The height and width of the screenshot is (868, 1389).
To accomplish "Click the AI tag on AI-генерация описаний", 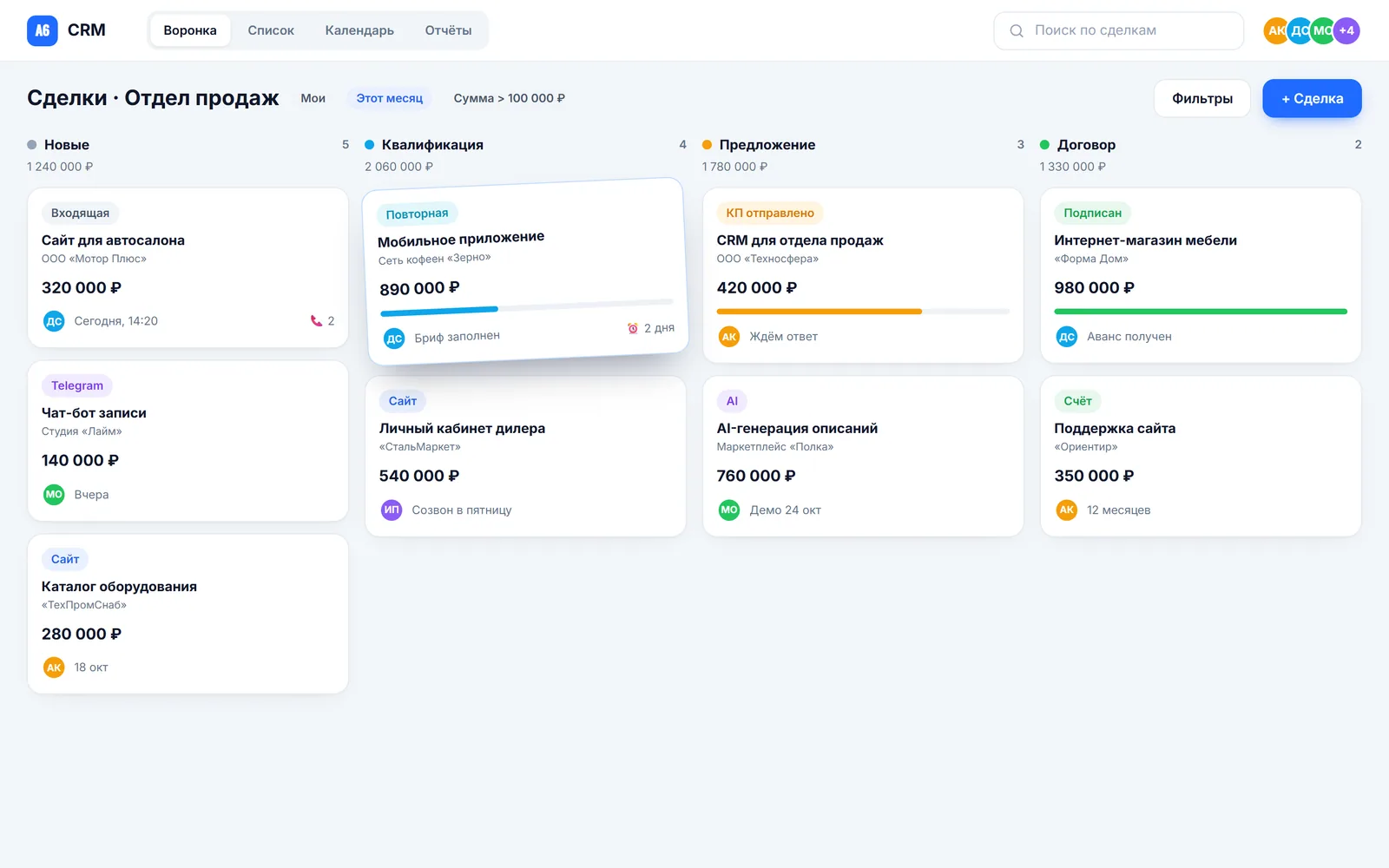I will click(x=732, y=401).
